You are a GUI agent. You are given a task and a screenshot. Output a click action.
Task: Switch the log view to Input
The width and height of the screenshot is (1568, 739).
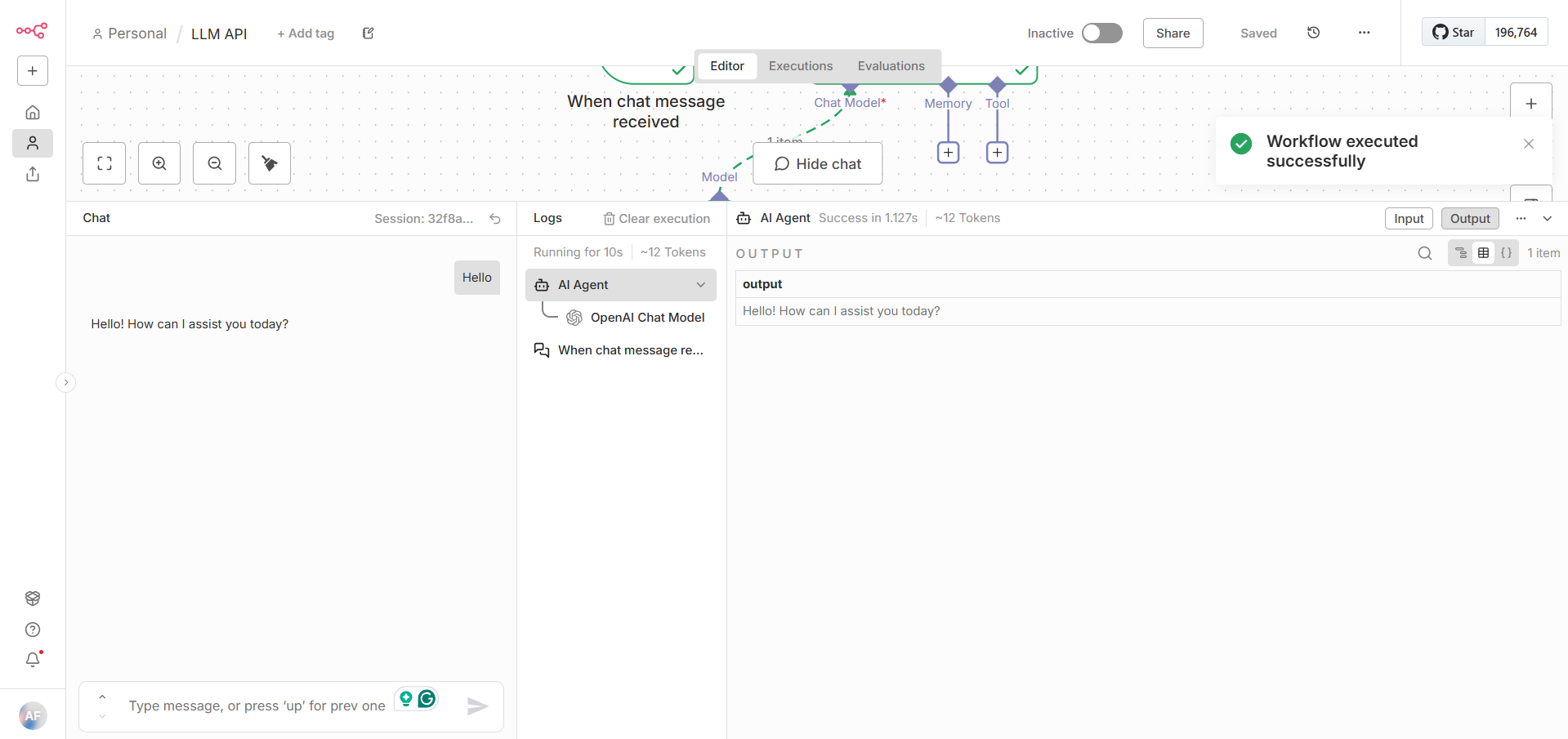click(x=1409, y=219)
